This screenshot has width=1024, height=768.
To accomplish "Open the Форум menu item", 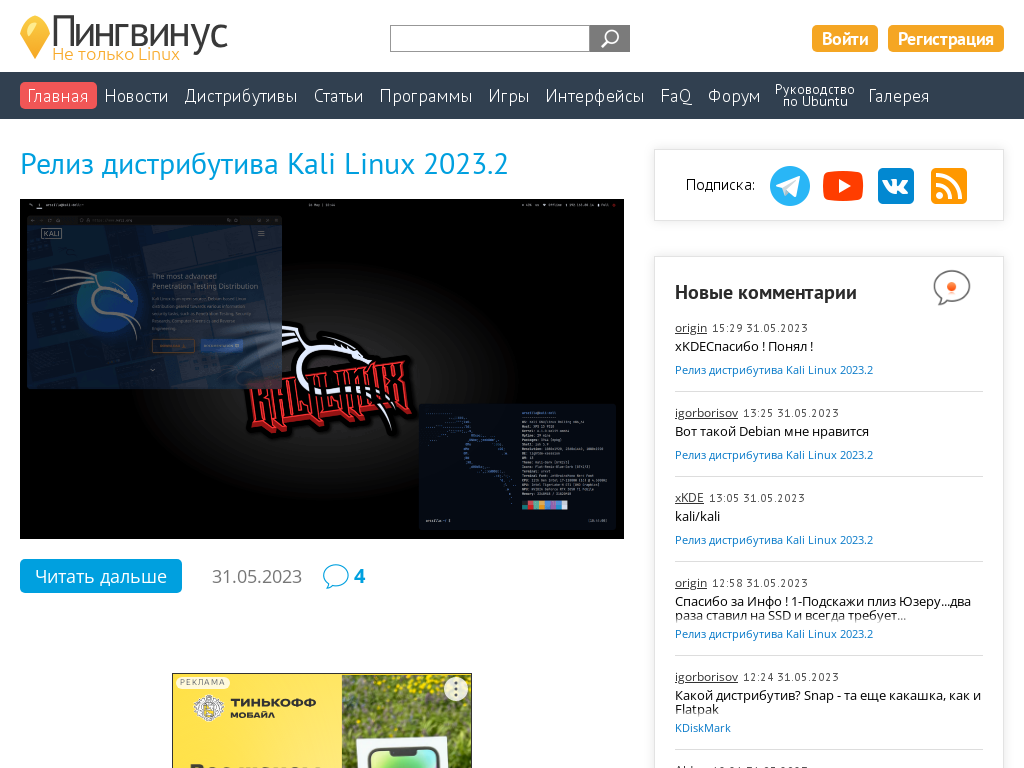I will (x=734, y=96).
